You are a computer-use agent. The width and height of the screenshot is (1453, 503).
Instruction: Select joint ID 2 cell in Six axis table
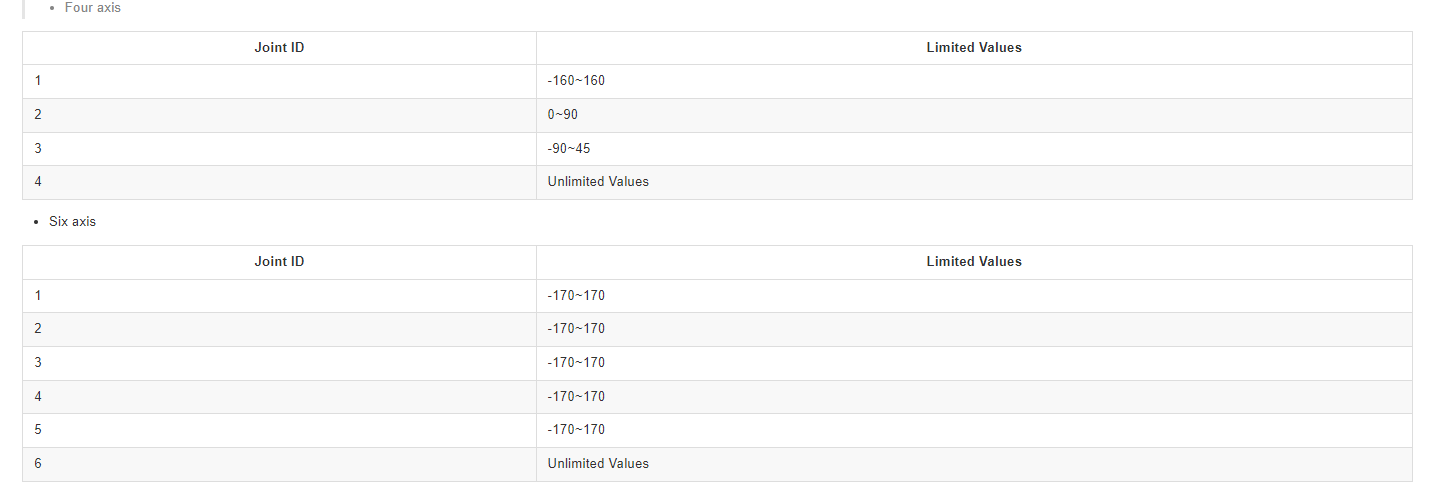pos(279,329)
